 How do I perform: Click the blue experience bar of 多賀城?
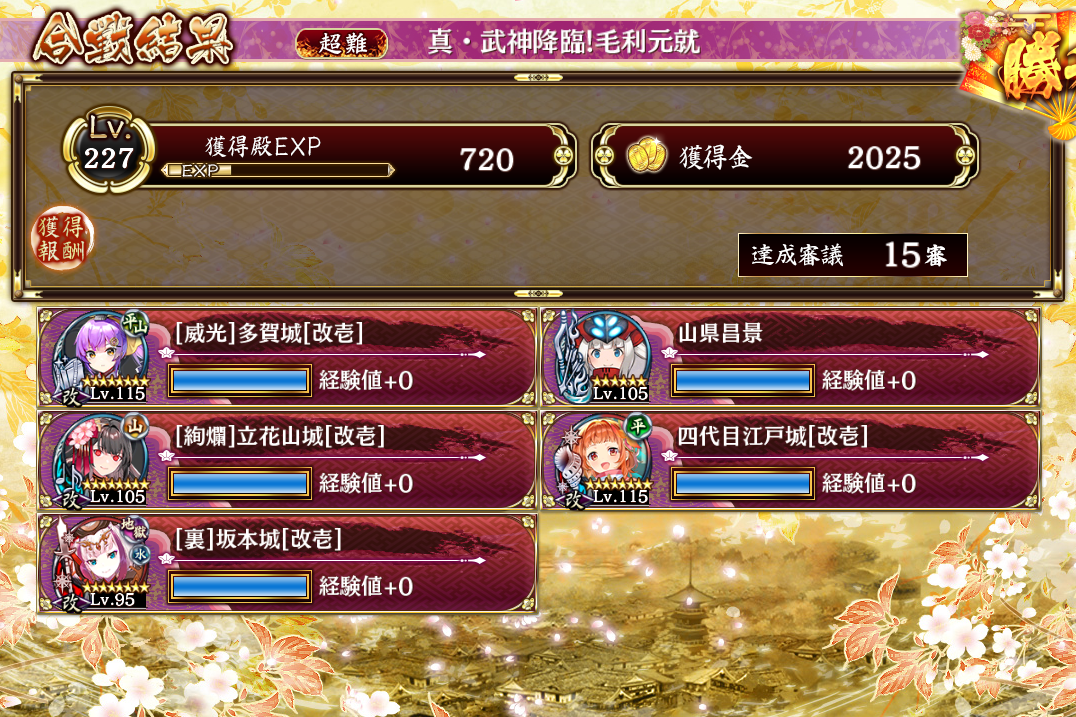239,381
